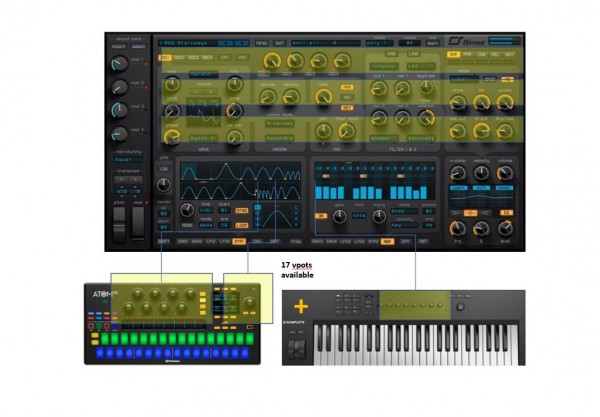Switch to the OSC4 tab

click(207, 58)
